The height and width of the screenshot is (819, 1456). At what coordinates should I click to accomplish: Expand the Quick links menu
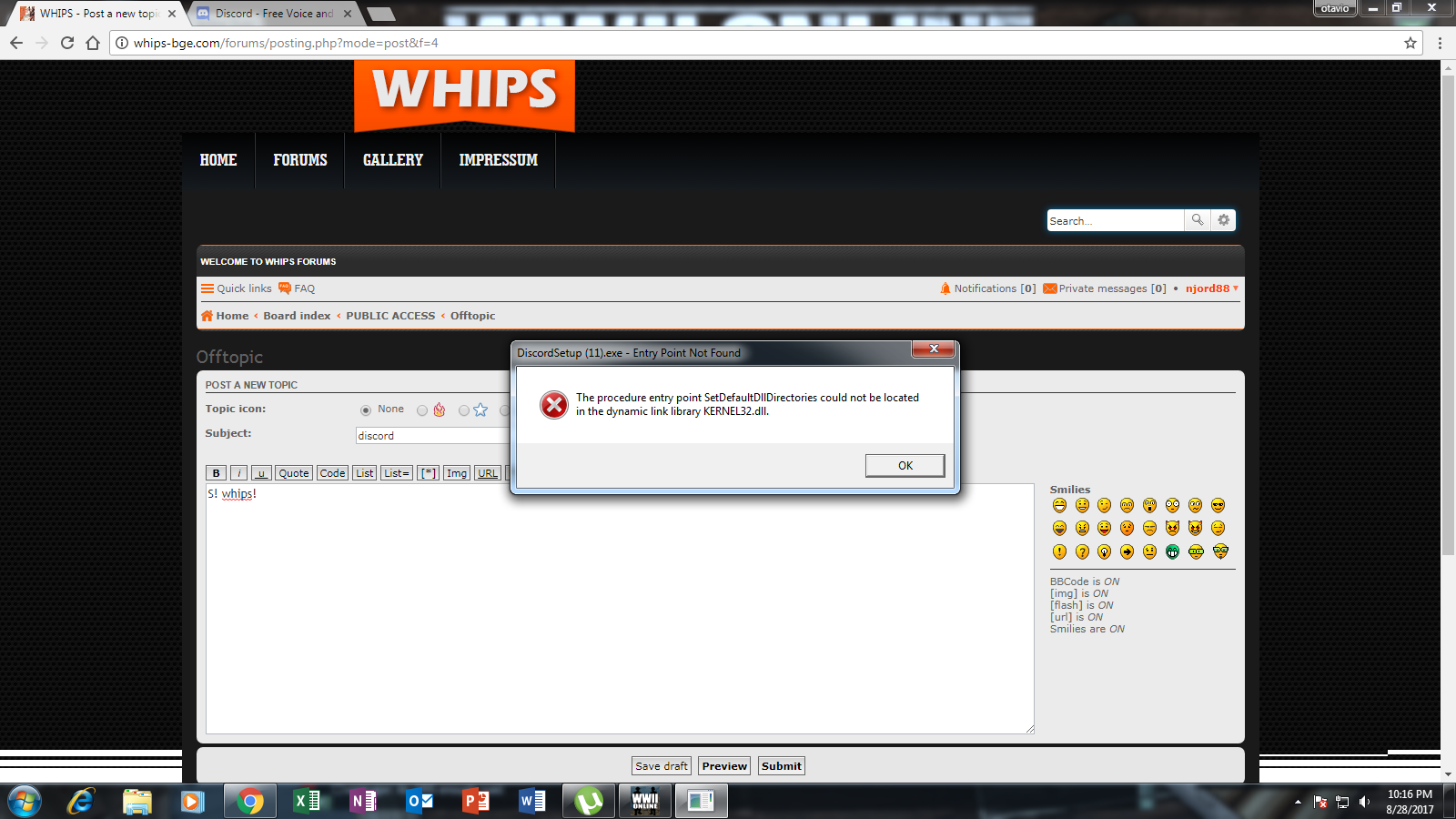pos(237,288)
